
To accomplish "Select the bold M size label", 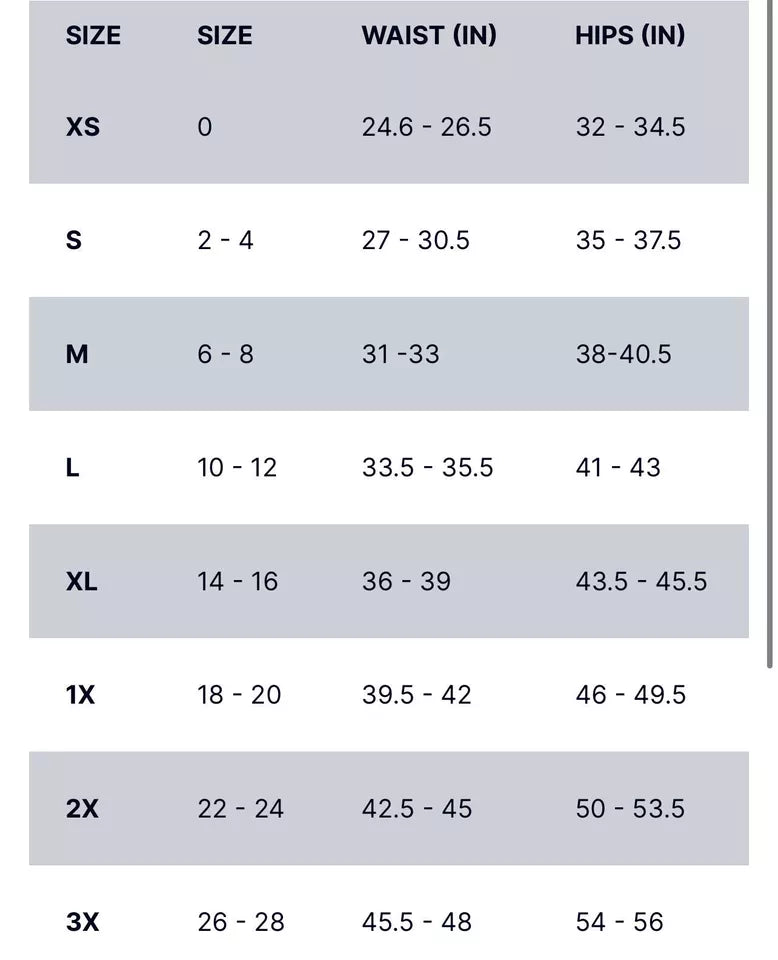I will pyautogui.click(x=77, y=354).
